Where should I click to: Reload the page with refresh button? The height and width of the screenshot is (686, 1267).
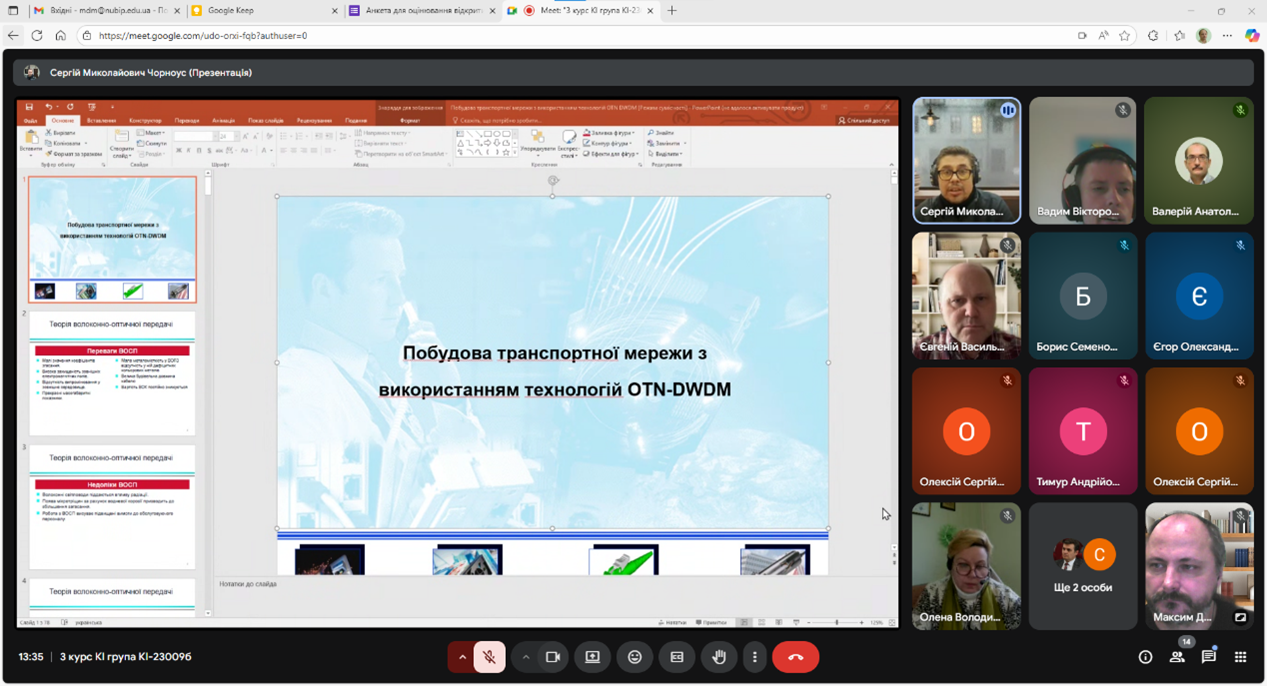[x=37, y=35]
